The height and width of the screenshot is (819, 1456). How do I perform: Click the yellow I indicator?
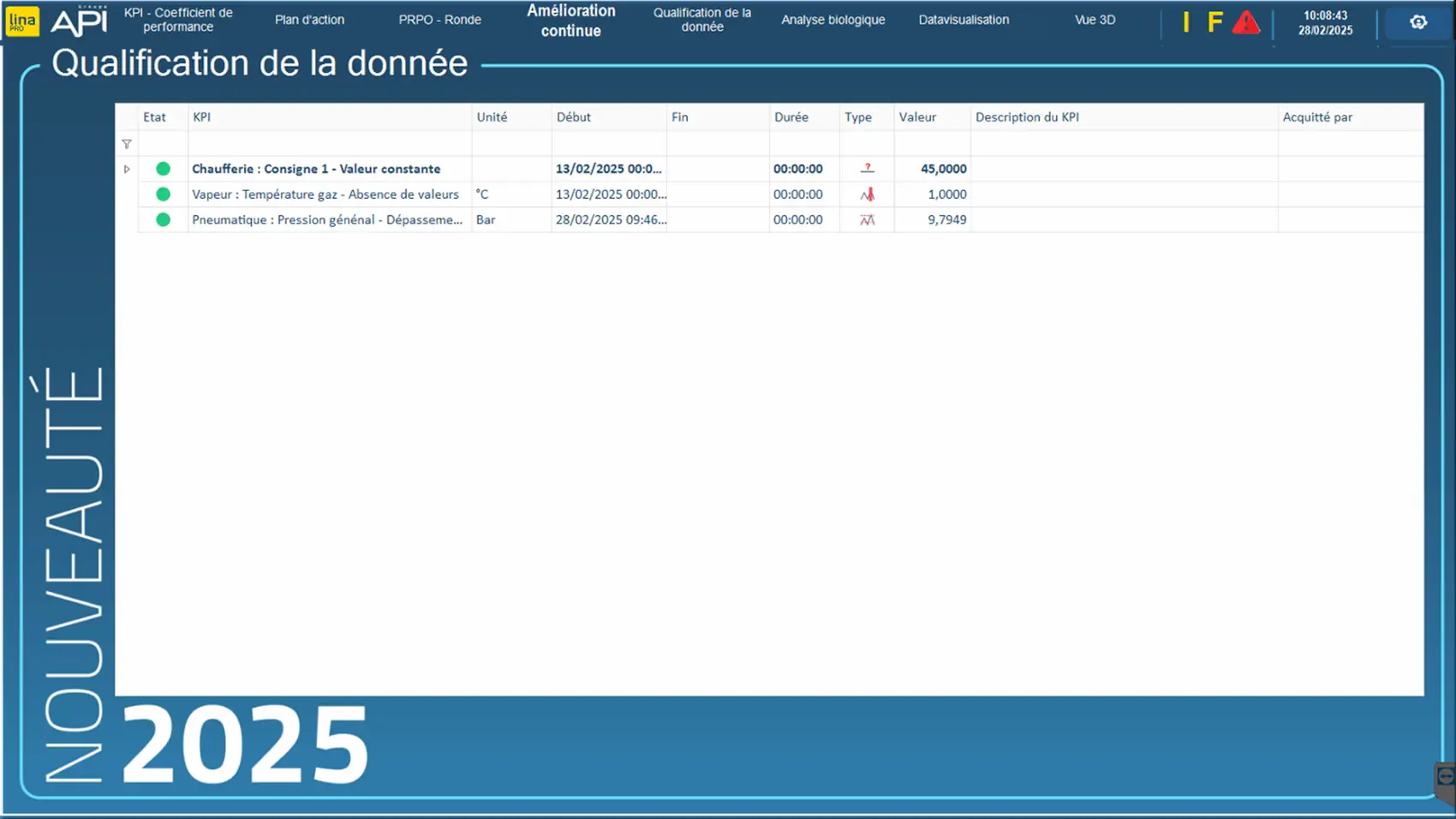pos(1186,22)
